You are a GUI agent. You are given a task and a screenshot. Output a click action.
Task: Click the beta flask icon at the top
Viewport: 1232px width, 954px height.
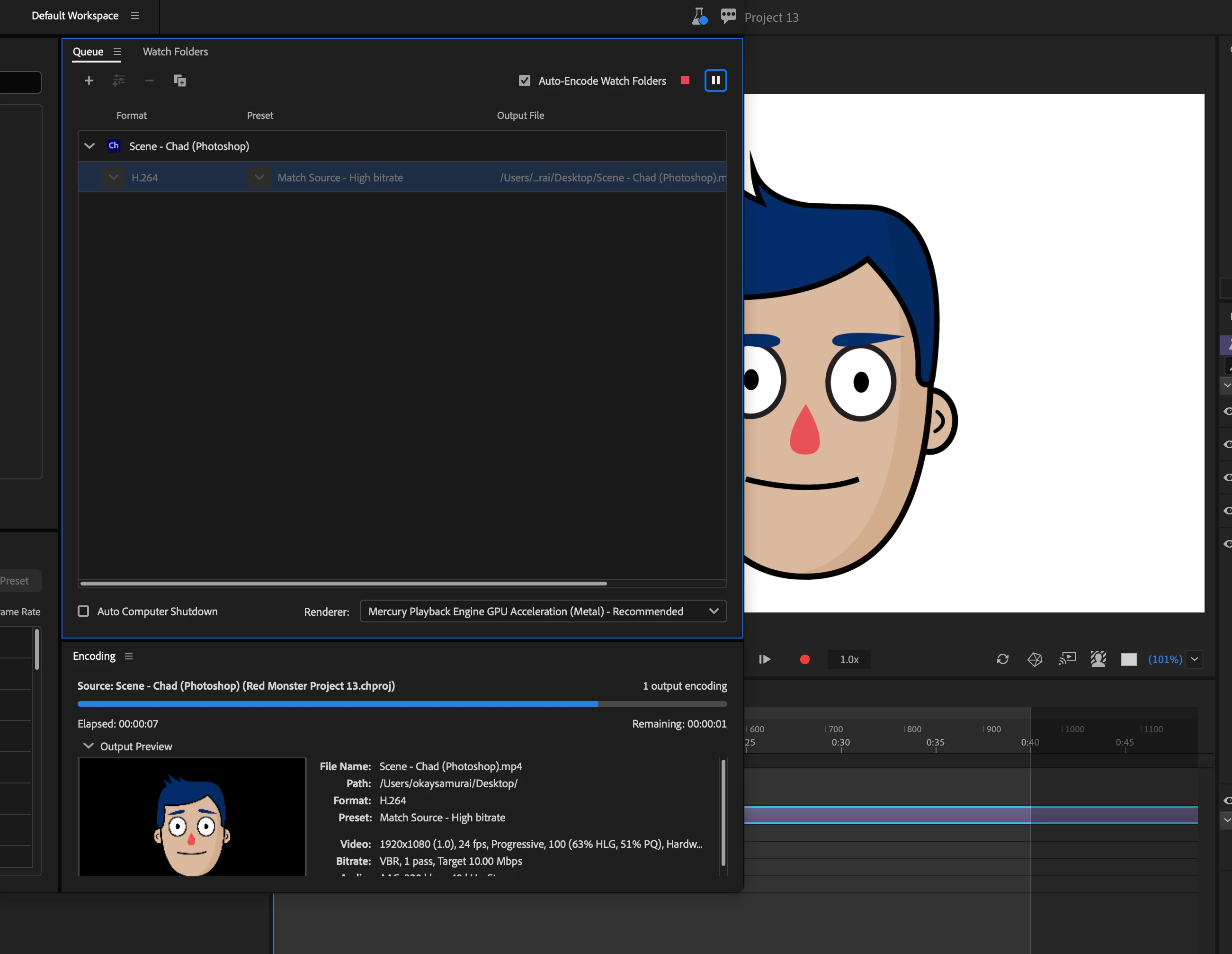[699, 17]
